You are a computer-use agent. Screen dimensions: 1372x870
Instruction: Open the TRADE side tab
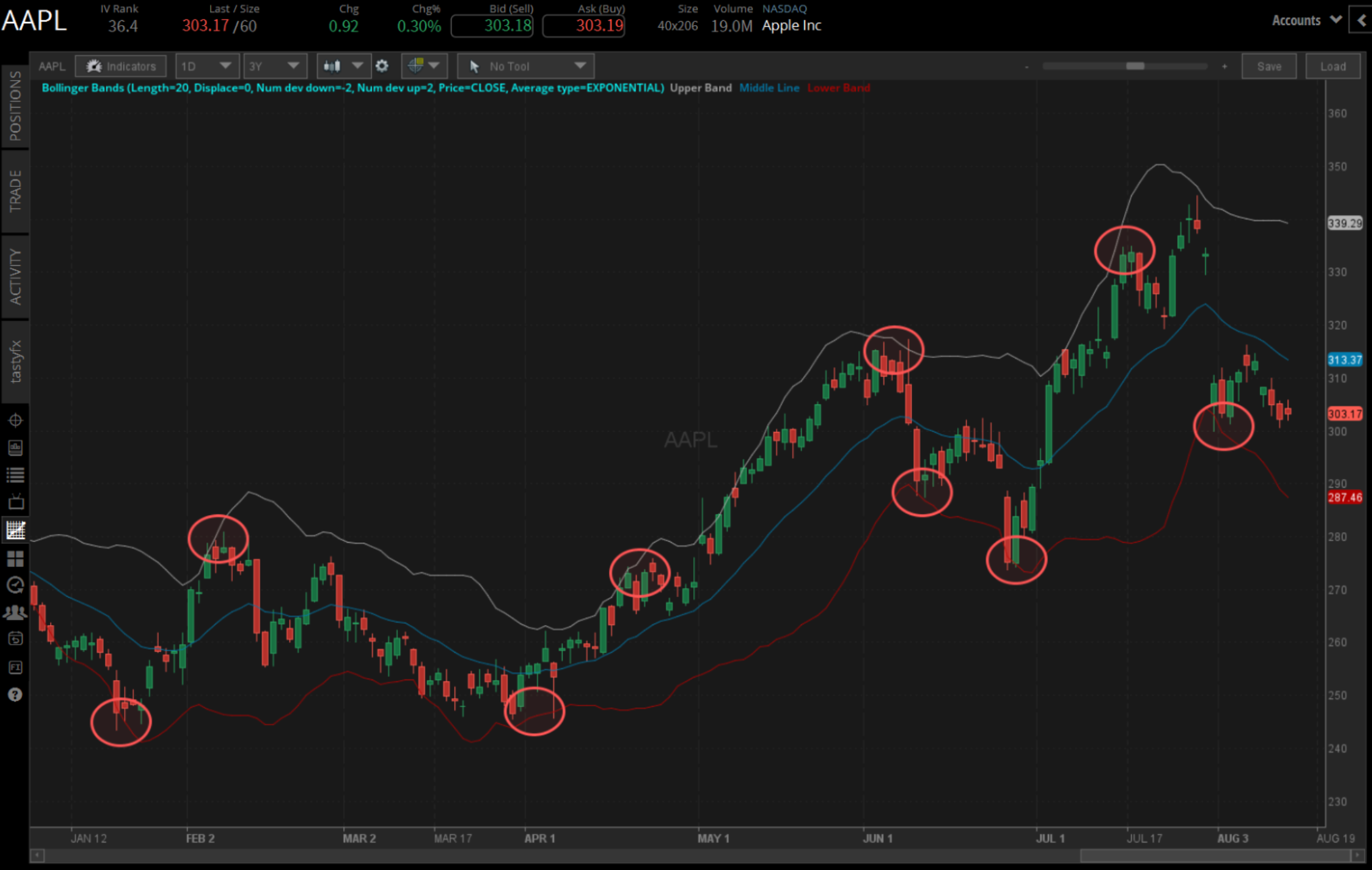click(x=15, y=191)
